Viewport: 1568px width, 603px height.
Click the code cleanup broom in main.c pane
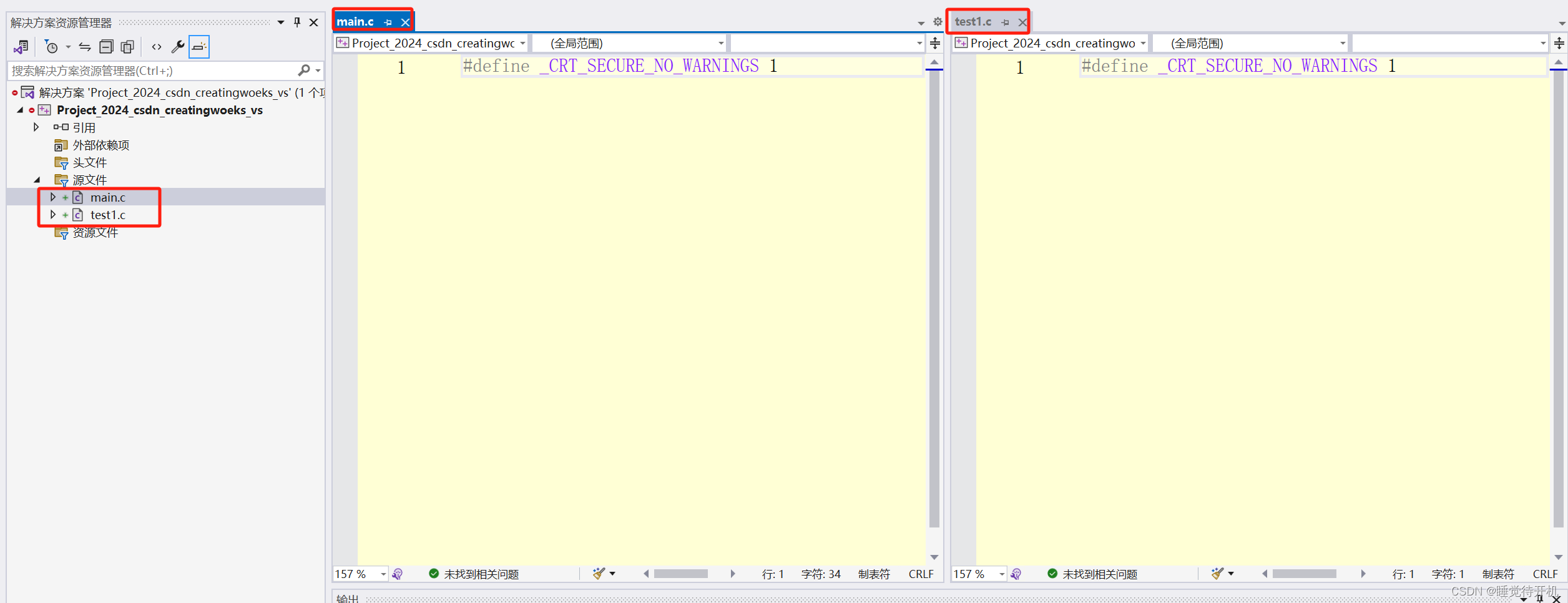click(599, 574)
